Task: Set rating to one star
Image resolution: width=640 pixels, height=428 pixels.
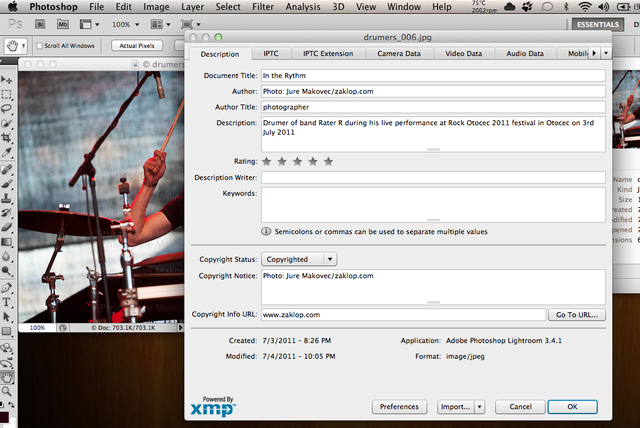Action: (x=267, y=162)
